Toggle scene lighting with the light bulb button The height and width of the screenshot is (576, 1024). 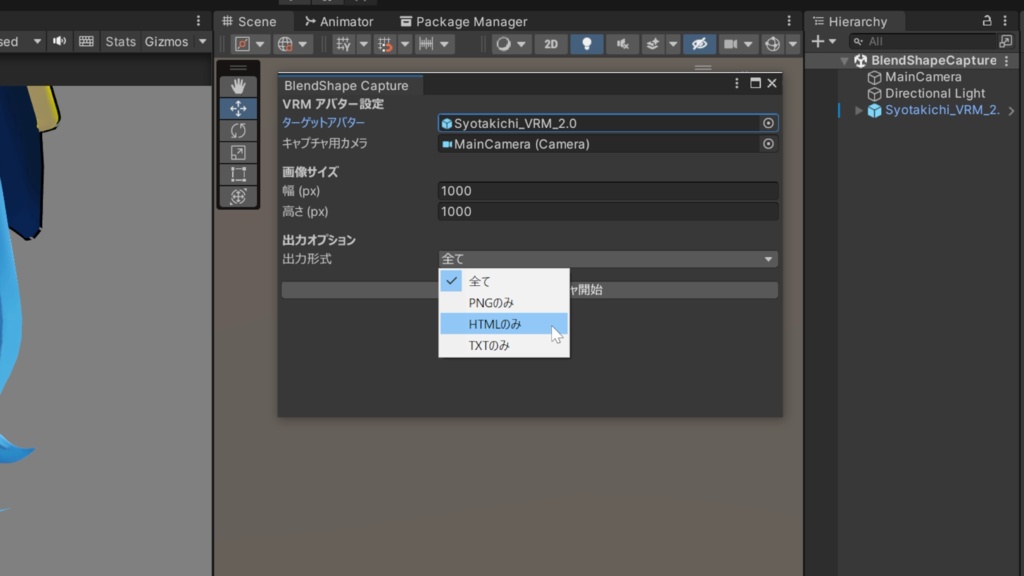586,43
